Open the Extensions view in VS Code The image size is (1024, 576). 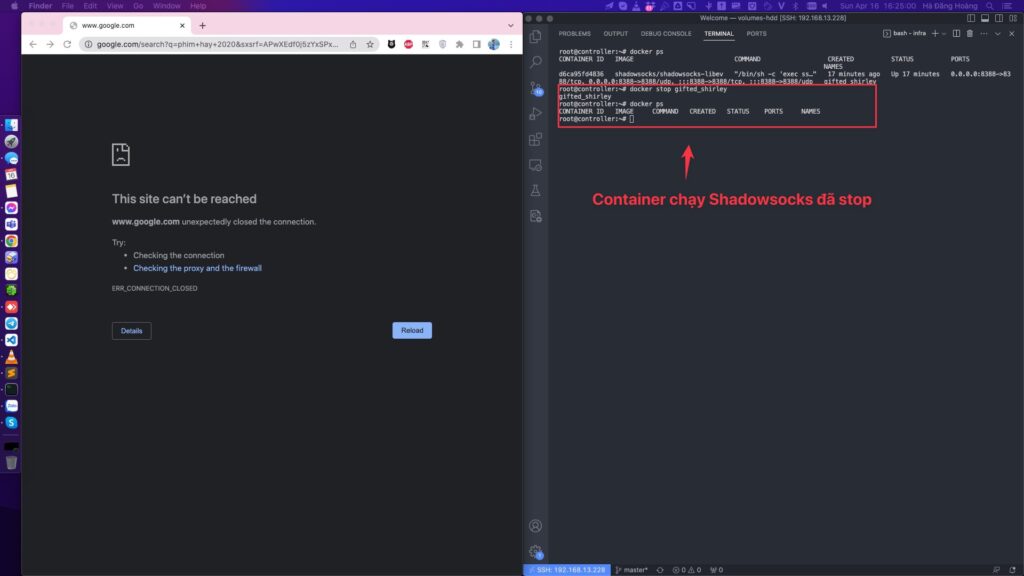tap(536, 139)
